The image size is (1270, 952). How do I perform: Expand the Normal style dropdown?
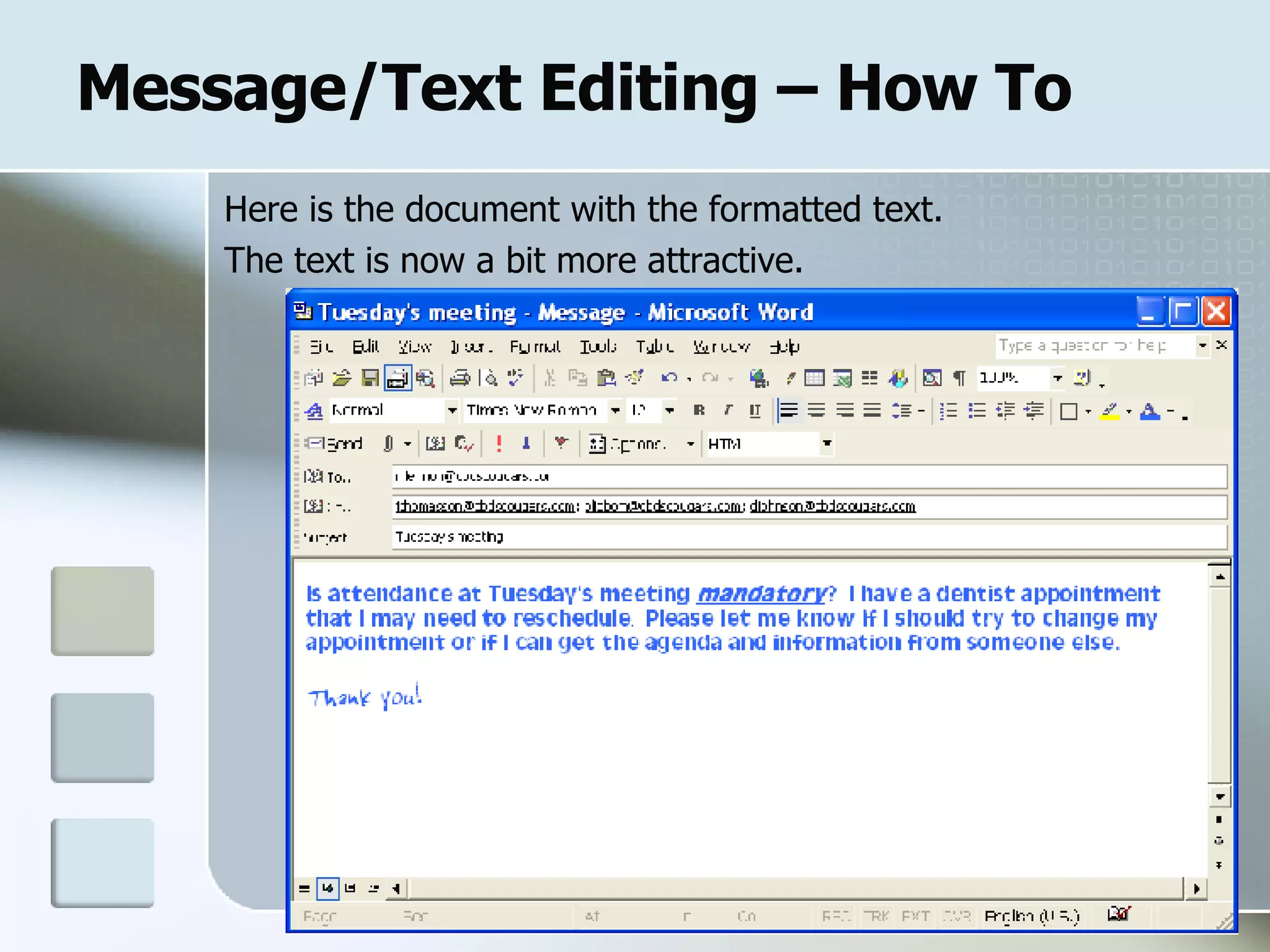tap(452, 410)
